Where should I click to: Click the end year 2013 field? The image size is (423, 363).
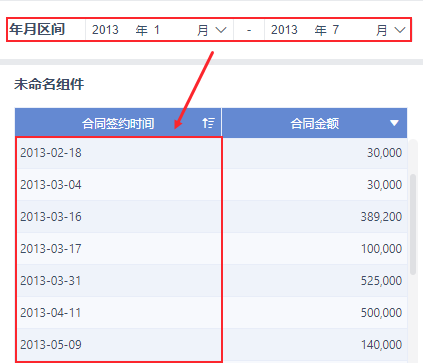click(x=284, y=30)
